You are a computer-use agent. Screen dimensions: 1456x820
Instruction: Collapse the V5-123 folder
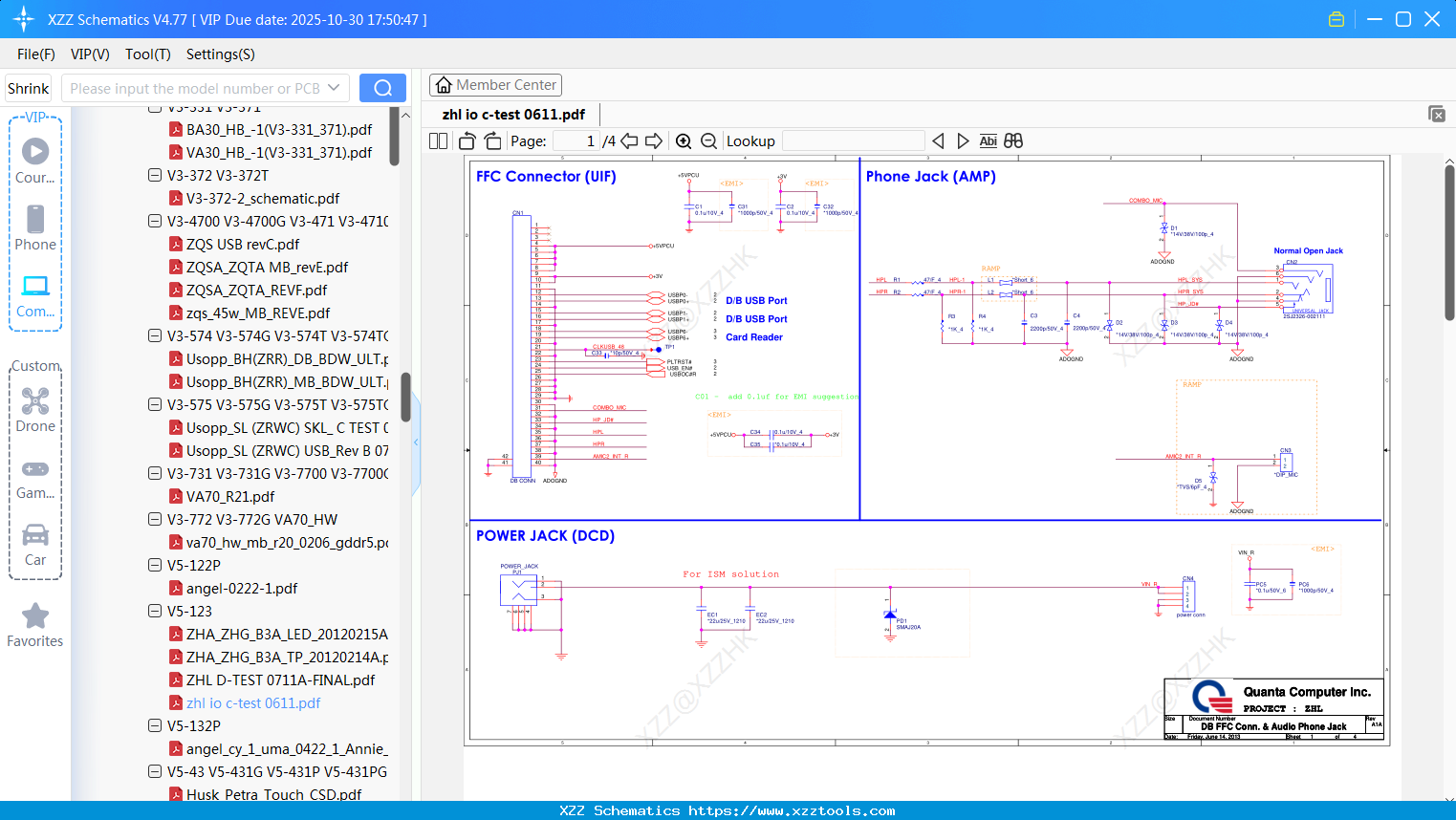point(155,612)
